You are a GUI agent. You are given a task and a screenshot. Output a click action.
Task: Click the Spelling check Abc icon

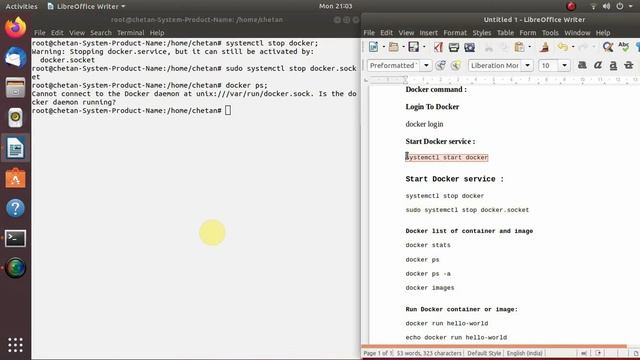tap(623, 47)
